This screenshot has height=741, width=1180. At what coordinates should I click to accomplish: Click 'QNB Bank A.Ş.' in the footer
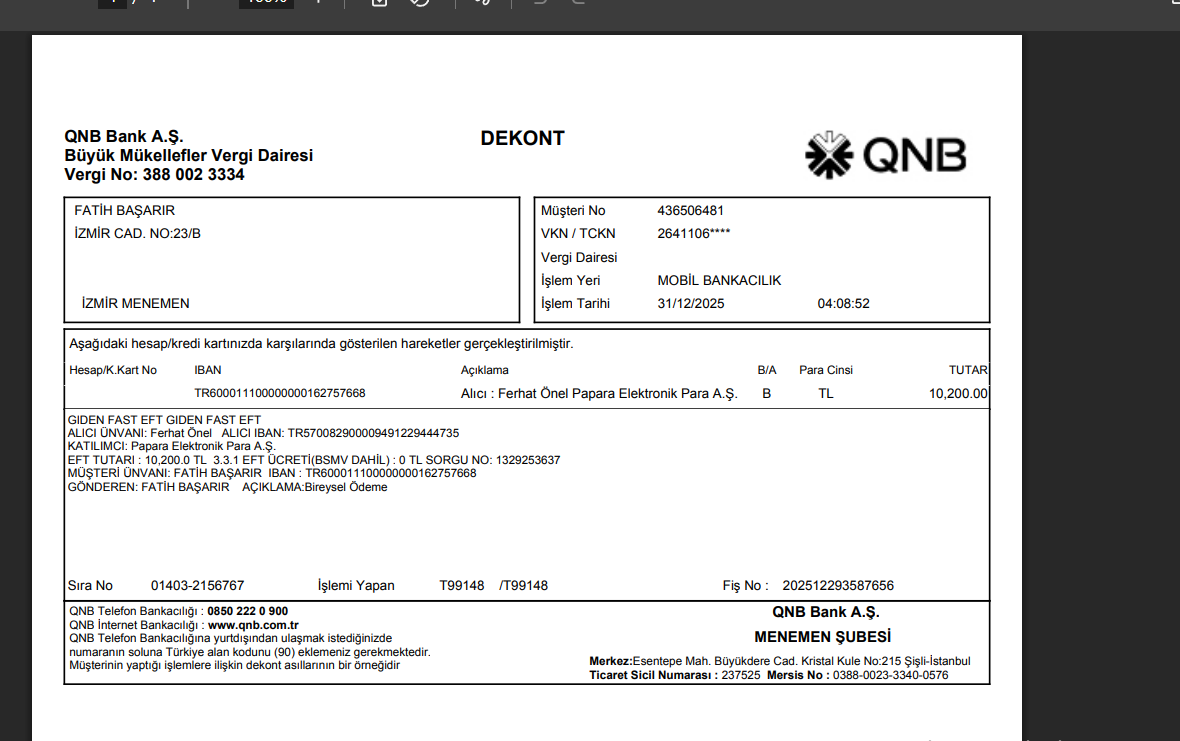click(826, 612)
